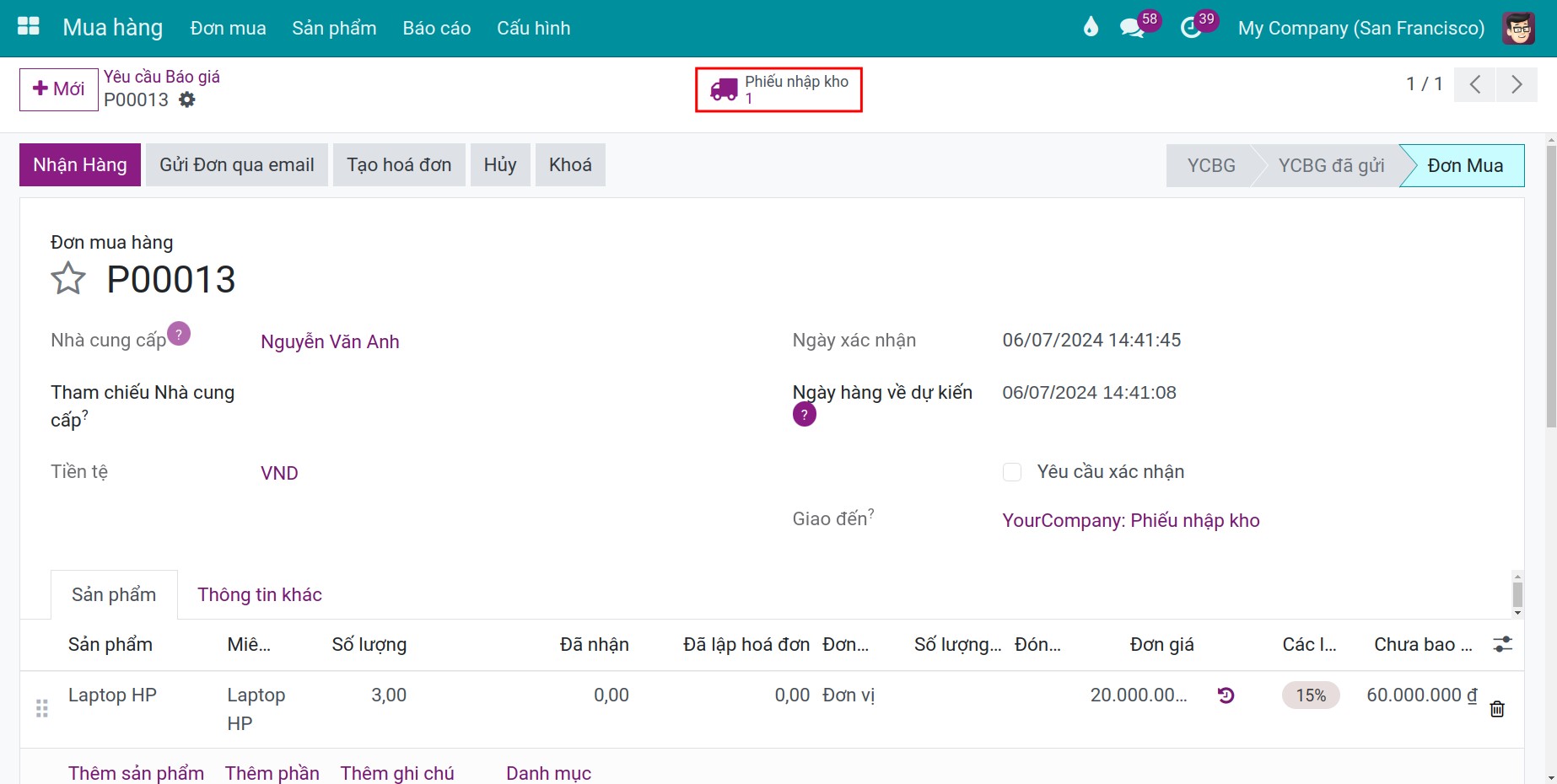The image size is (1557, 784).
Task: Select the YCBG status stage
Action: click(1211, 165)
